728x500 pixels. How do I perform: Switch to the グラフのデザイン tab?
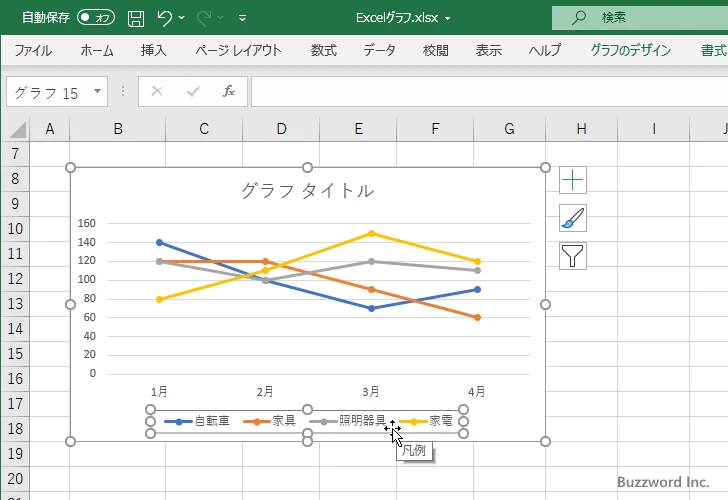tap(631, 50)
